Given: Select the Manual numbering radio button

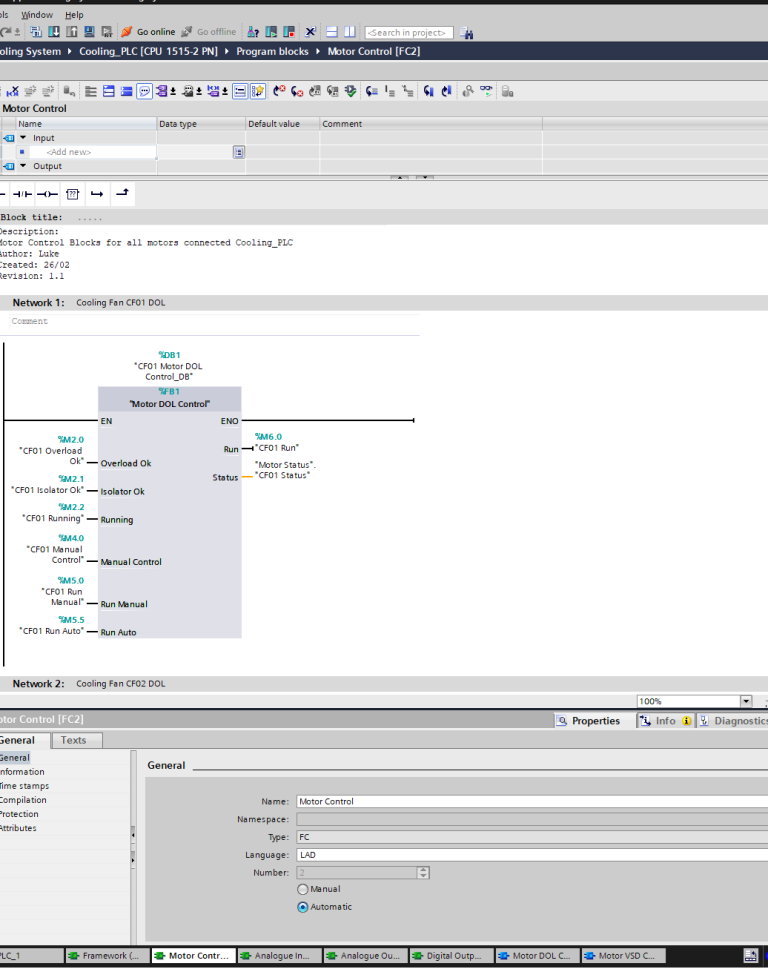Looking at the screenshot, I should [x=303, y=890].
